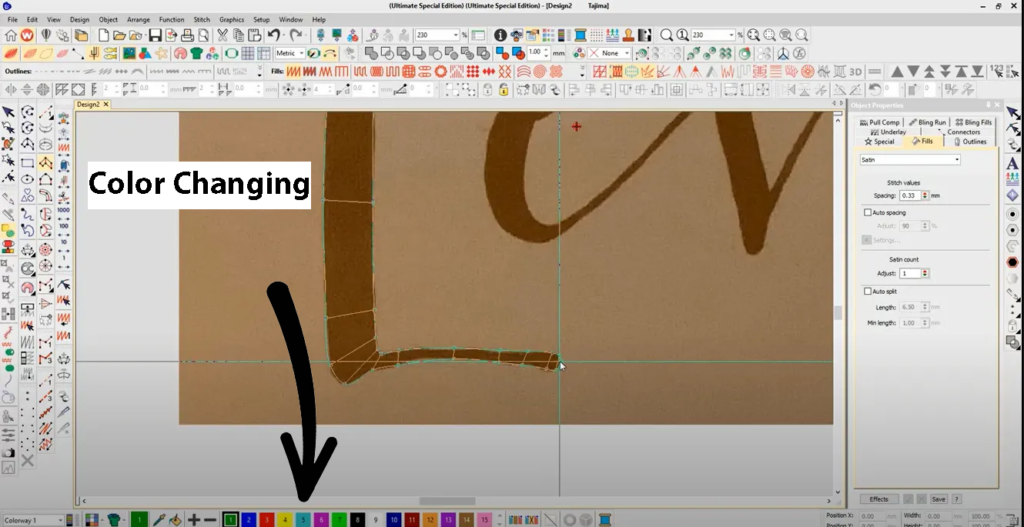Add a color with the plus icon

click(x=194, y=520)
